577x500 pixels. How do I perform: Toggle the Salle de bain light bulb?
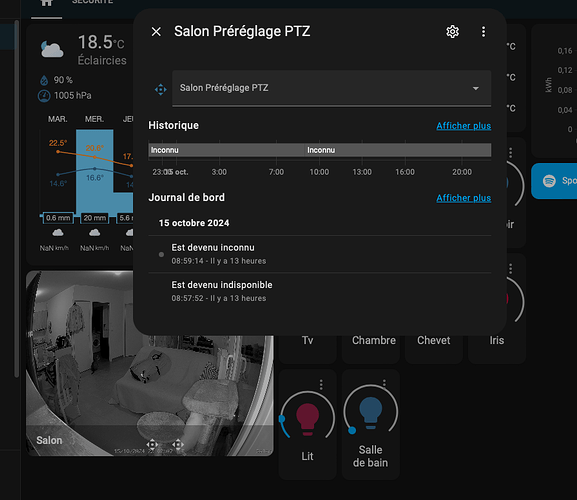[371, 412]
